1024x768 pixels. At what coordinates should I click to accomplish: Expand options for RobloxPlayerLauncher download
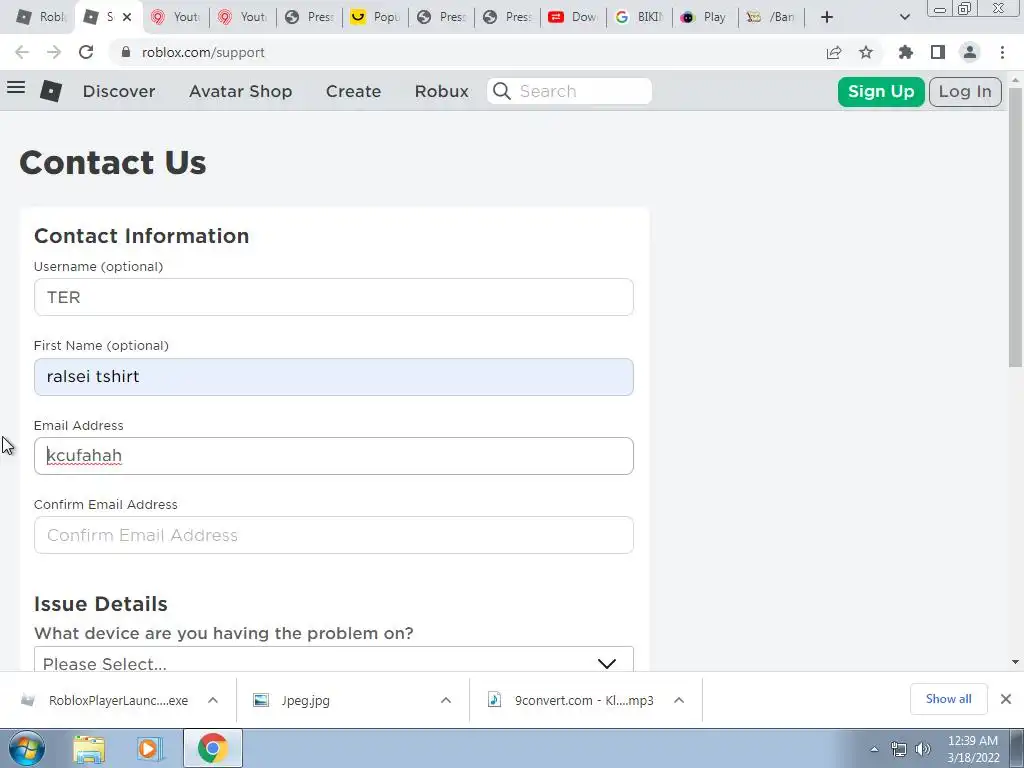tap(213, 700)
